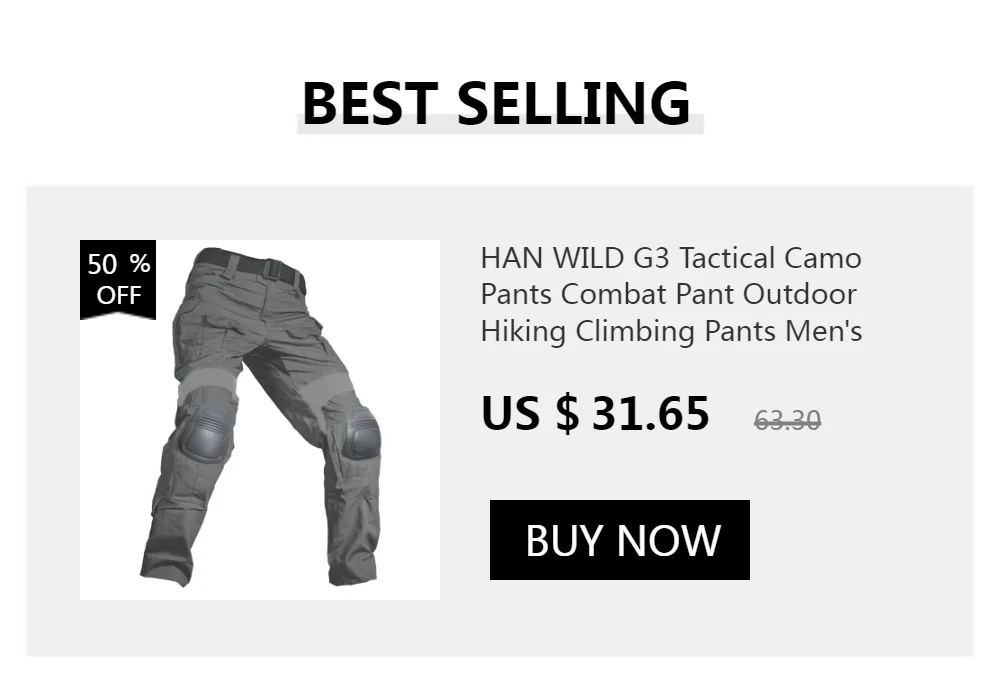Select the 'Hiking Climbing Pants Men's' title line
The height and width of the screenshot is (700, 1000).
pyautogui.click(x=672, y=332)
